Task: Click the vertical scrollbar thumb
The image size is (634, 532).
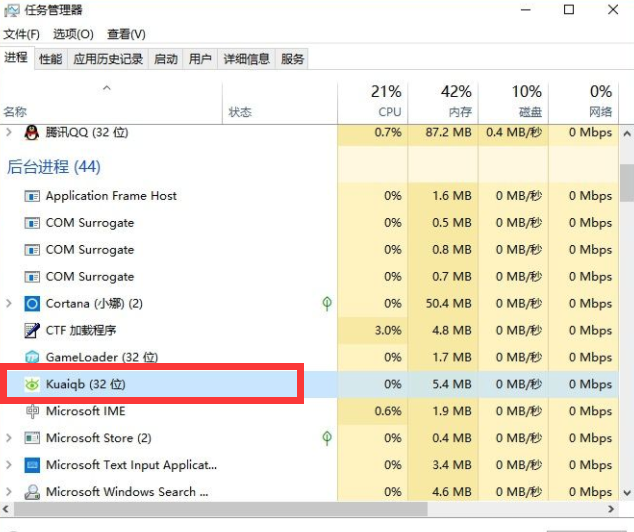Action: point(627,183)
